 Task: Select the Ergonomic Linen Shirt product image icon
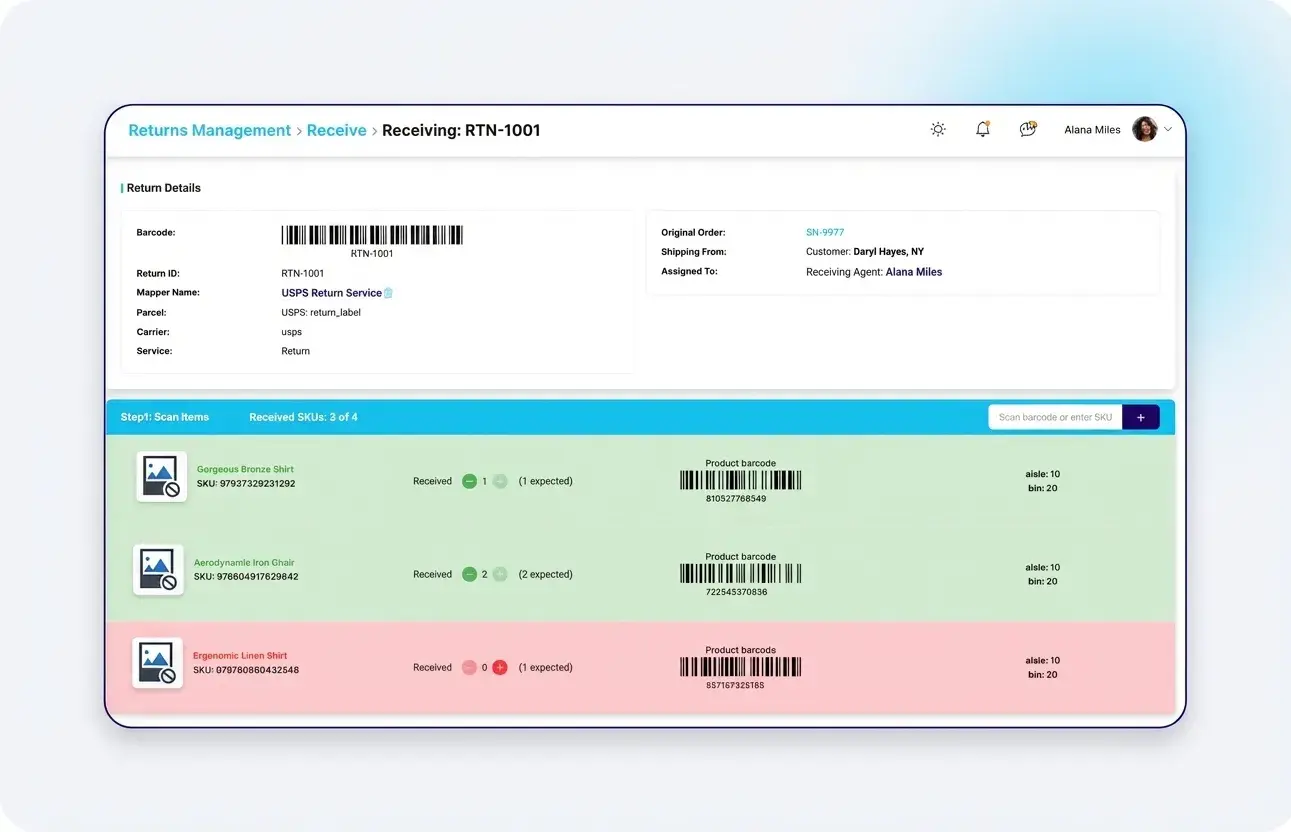(158, 663)
